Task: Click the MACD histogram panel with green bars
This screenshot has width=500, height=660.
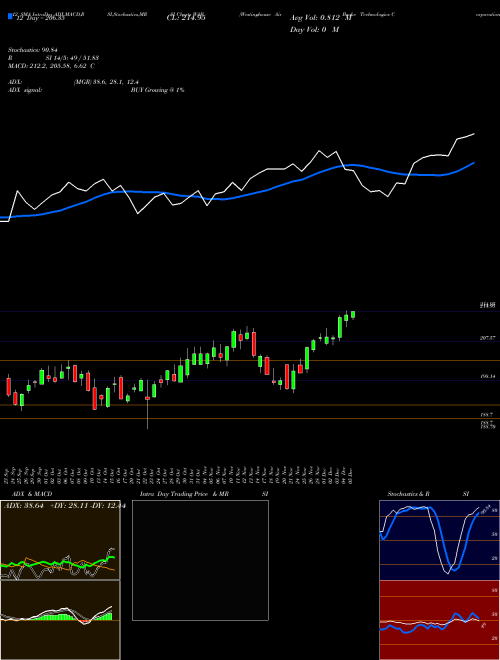Action: [60, 620]
